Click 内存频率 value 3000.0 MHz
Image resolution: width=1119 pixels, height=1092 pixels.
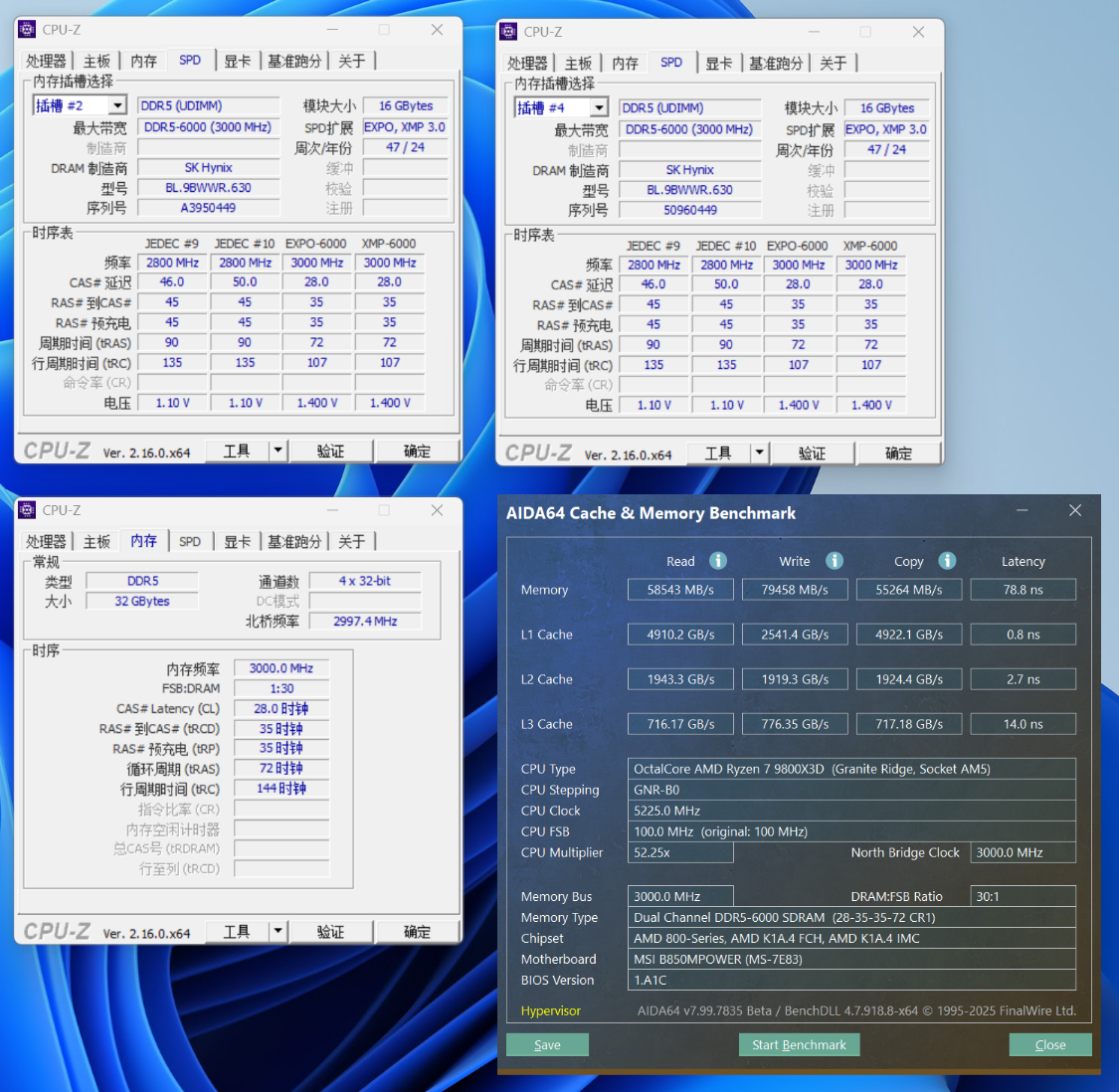tap(281, 668)
